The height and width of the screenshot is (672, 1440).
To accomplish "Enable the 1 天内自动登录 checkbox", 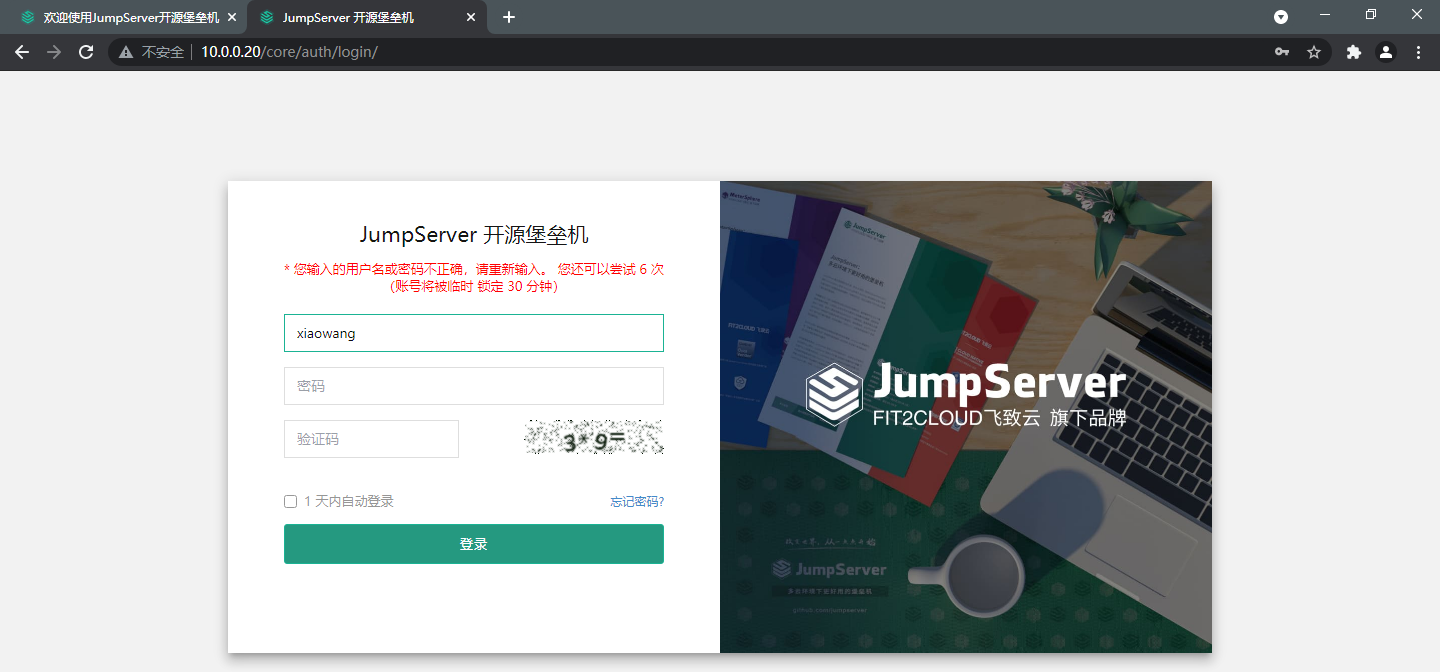I will (x=291, y=502).
